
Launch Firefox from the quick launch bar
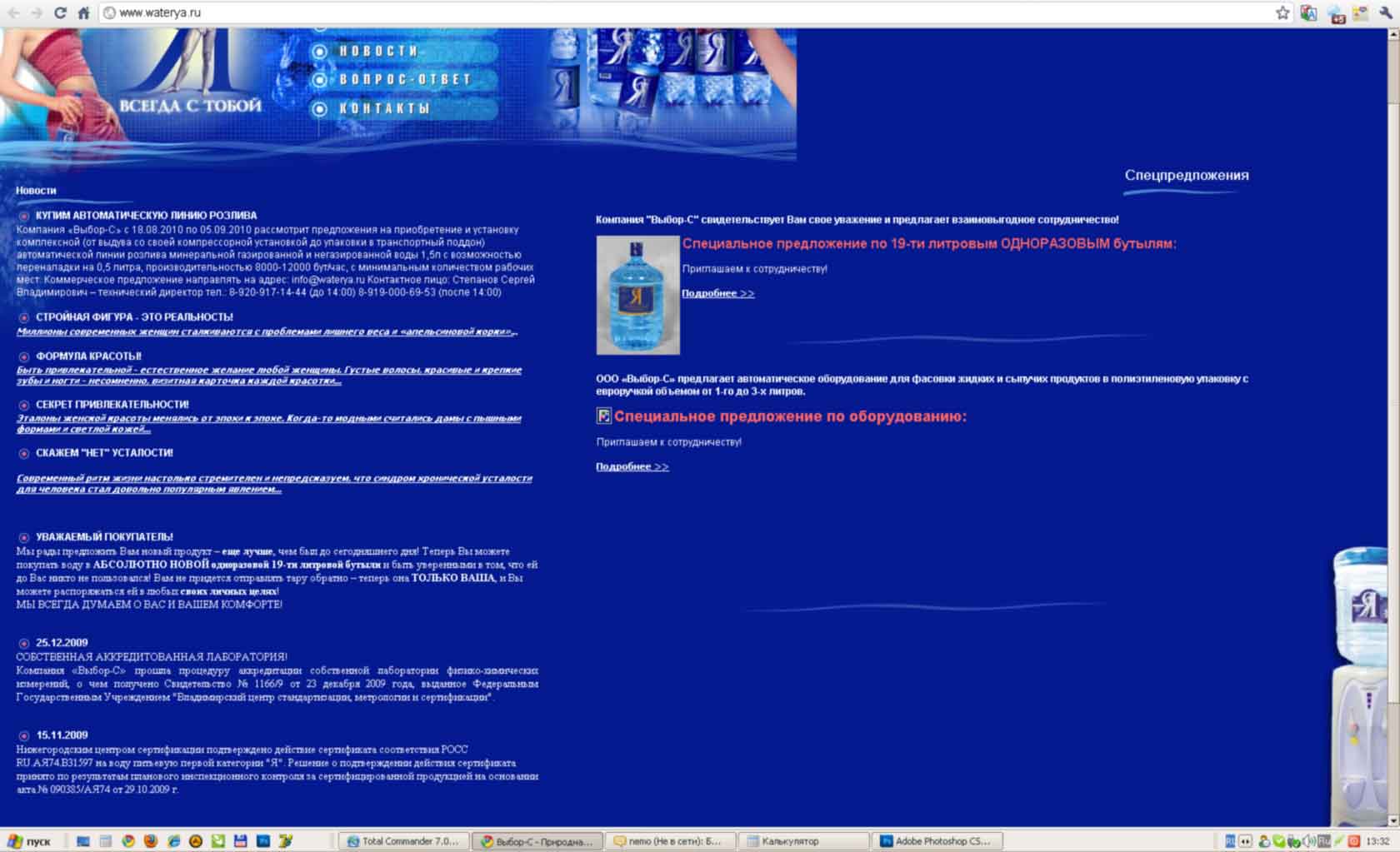(151, 841)
